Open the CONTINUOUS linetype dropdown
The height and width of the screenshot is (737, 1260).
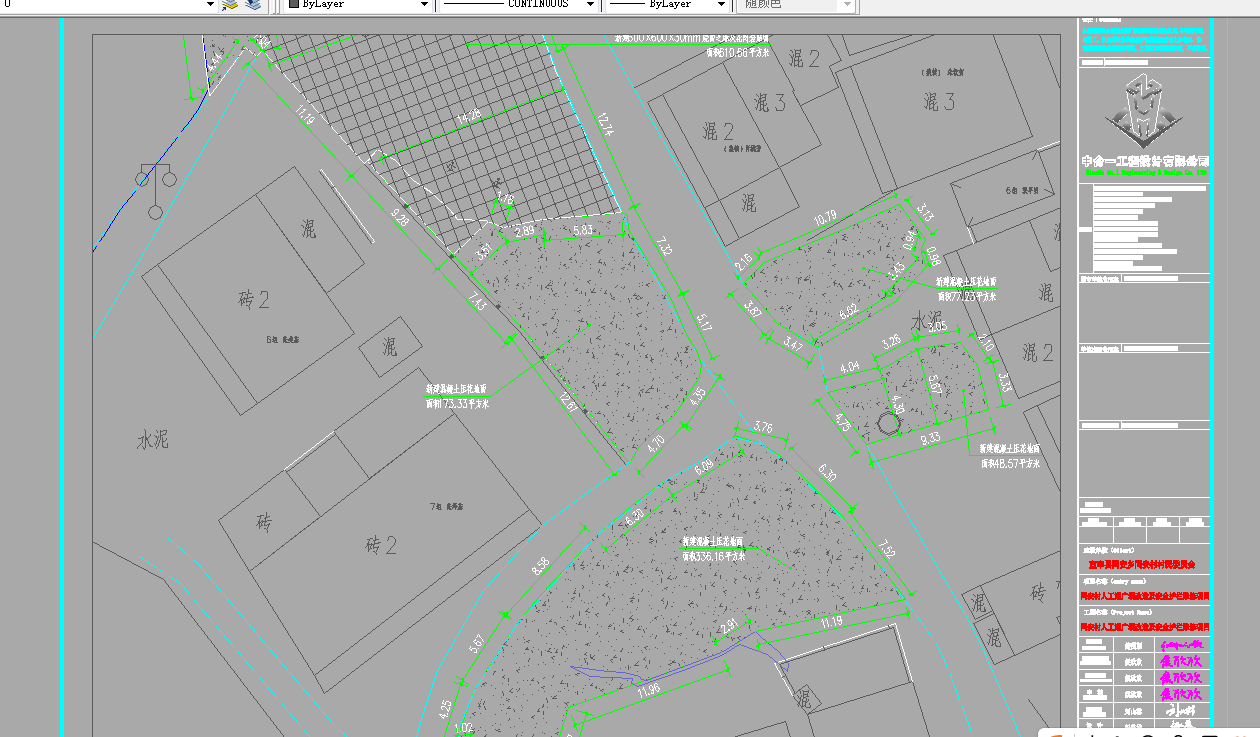[518, 5]
